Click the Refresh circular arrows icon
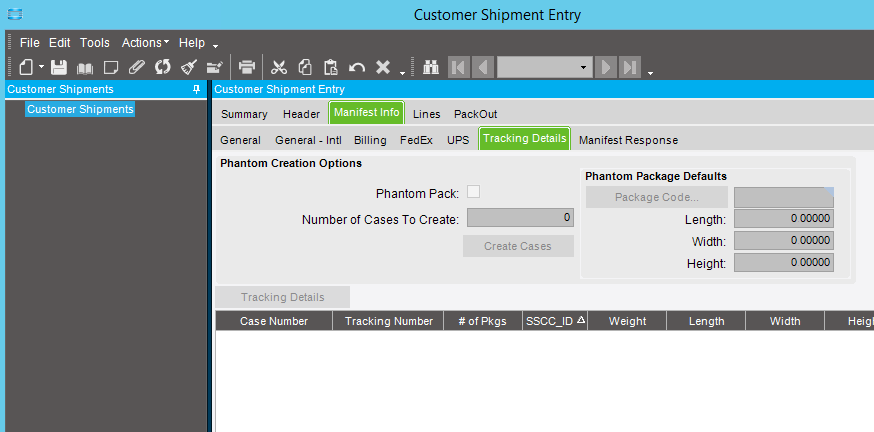The width and height of the screenshot is (874, 432). coord(162,67)
